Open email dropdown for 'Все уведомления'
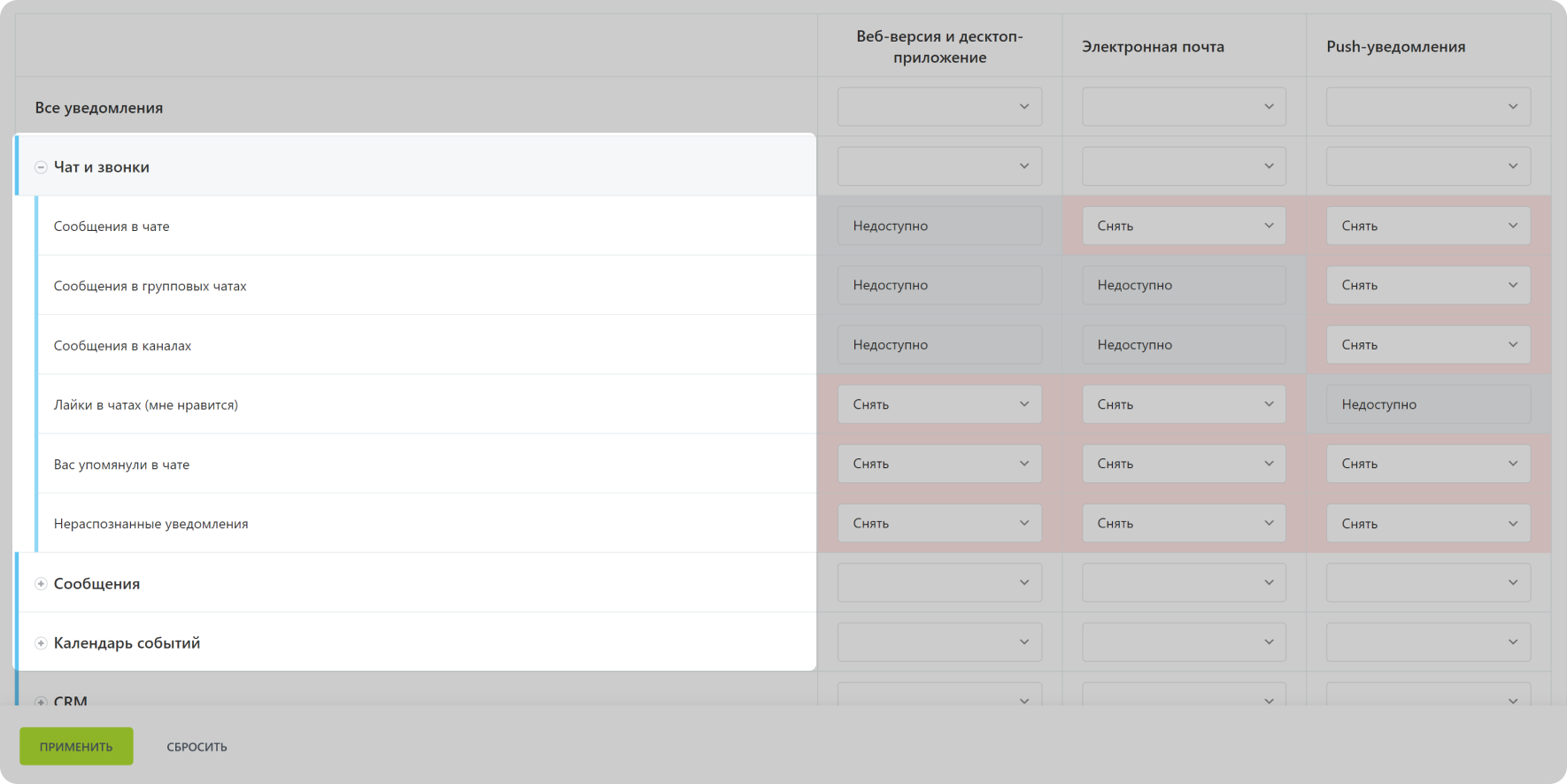This screenshot has width=1567, height=784. point(1184,107)
